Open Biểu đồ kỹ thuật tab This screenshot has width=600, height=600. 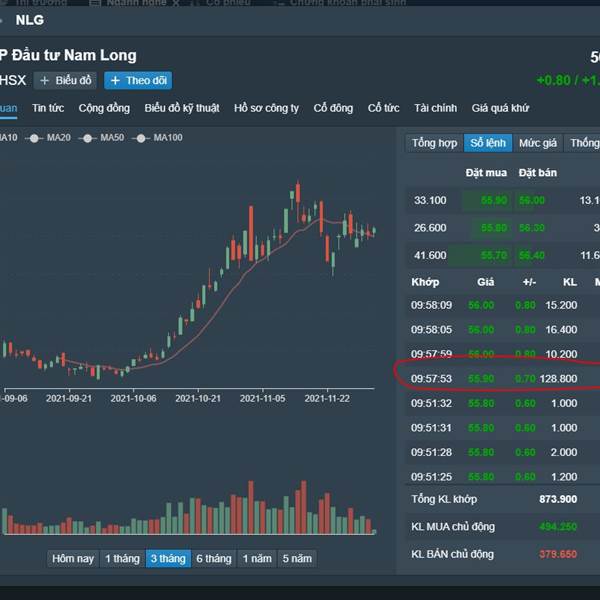pyautogui.click(x=182, y=108)
